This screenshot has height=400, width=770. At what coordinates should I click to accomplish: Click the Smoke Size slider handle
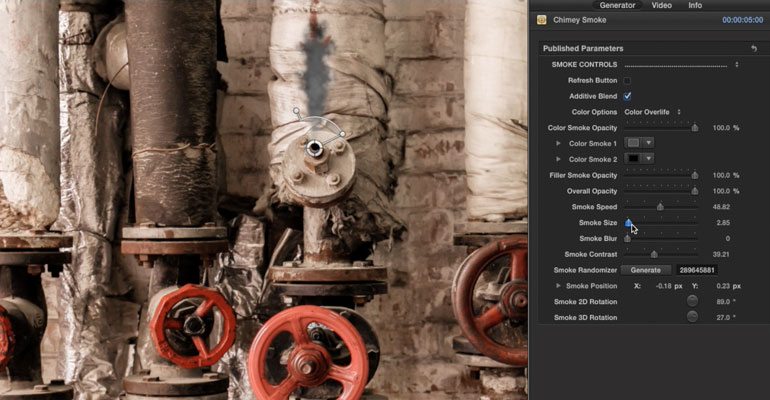pyautogui.click(x=628, y=223)
